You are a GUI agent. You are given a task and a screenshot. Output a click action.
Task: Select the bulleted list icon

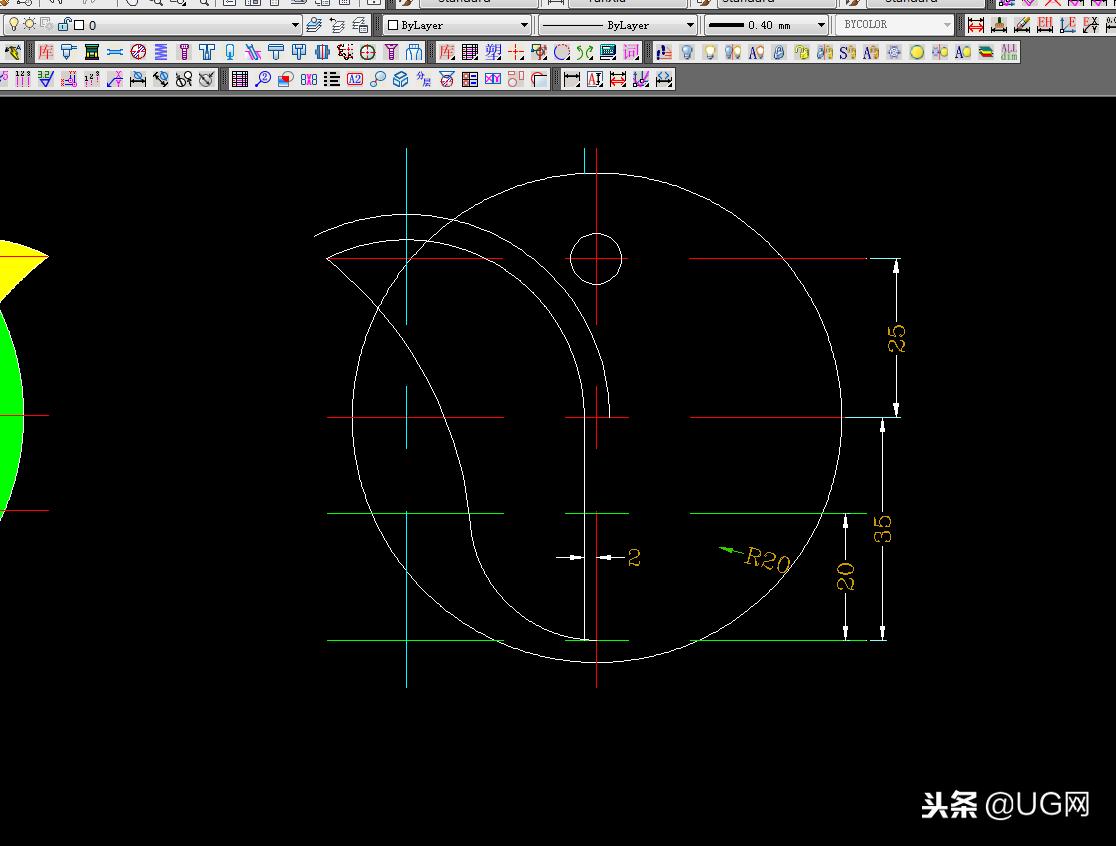331,79
